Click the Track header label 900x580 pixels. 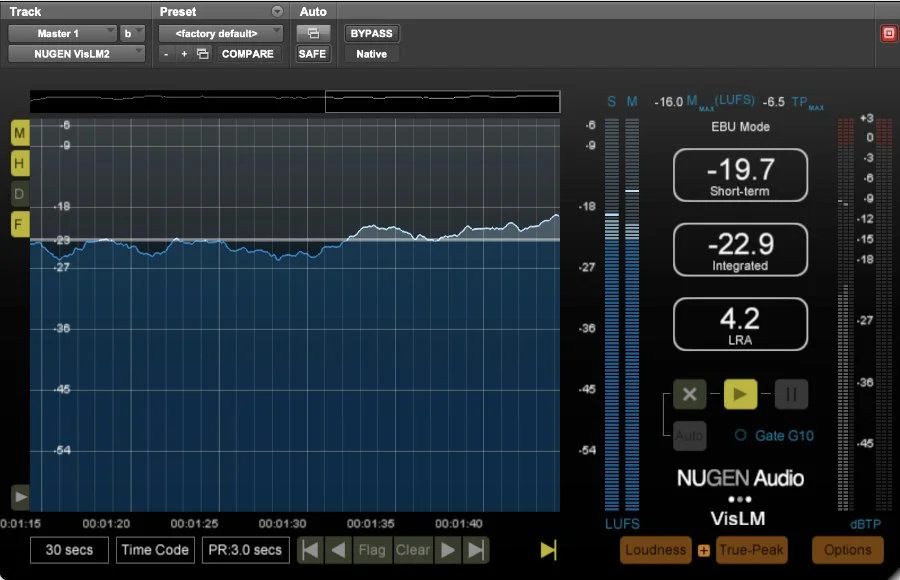click(25, 11)
